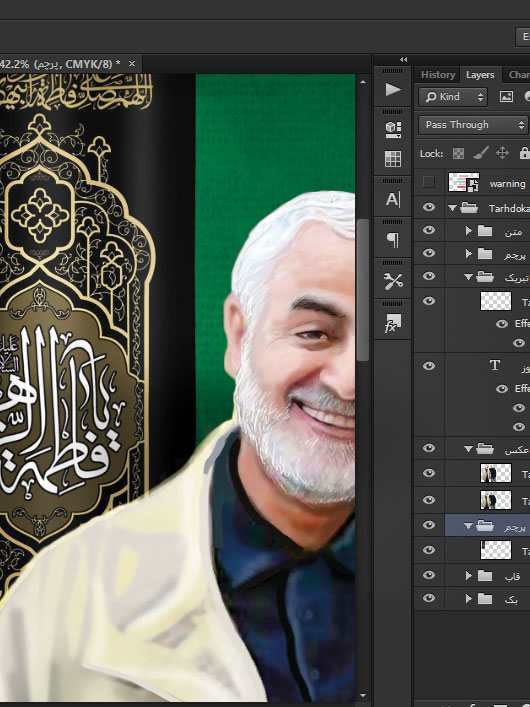Open the Kind filter dropdown
530x707 pixels.
[x=453, y=97]
